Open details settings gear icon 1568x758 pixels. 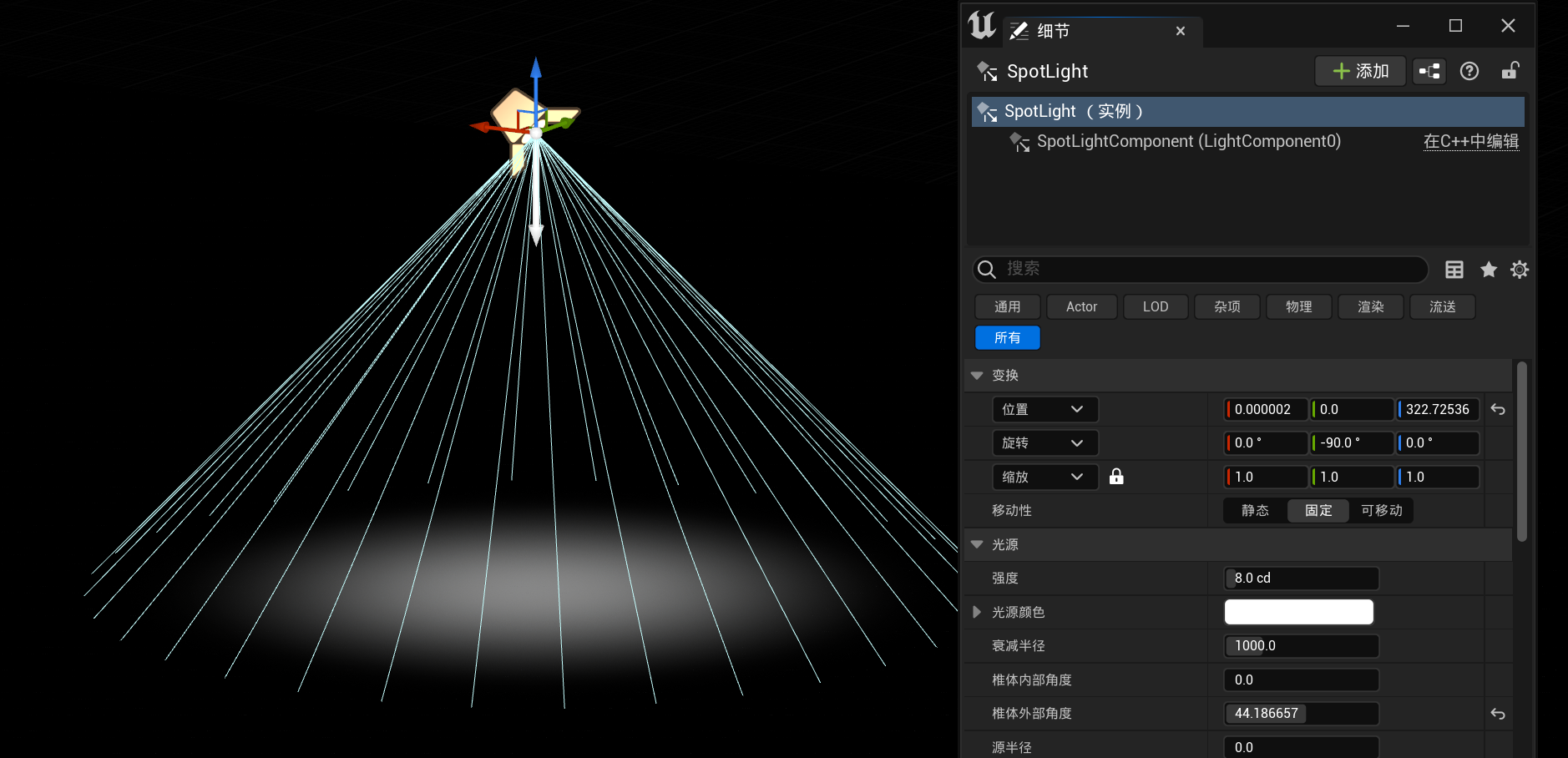(1520, 270)
